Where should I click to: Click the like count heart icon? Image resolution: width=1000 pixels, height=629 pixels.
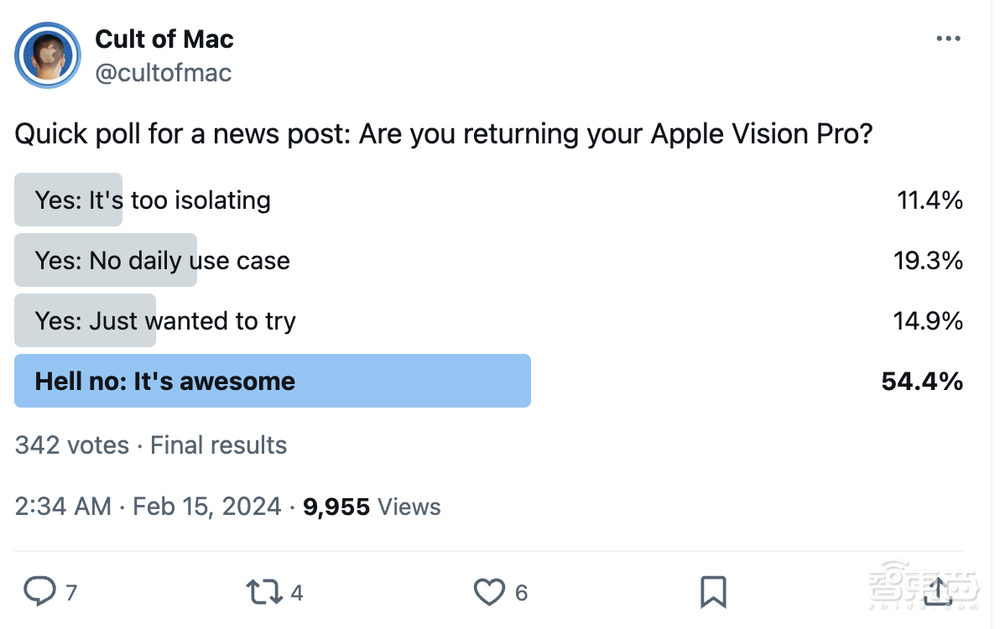(489, 592)
